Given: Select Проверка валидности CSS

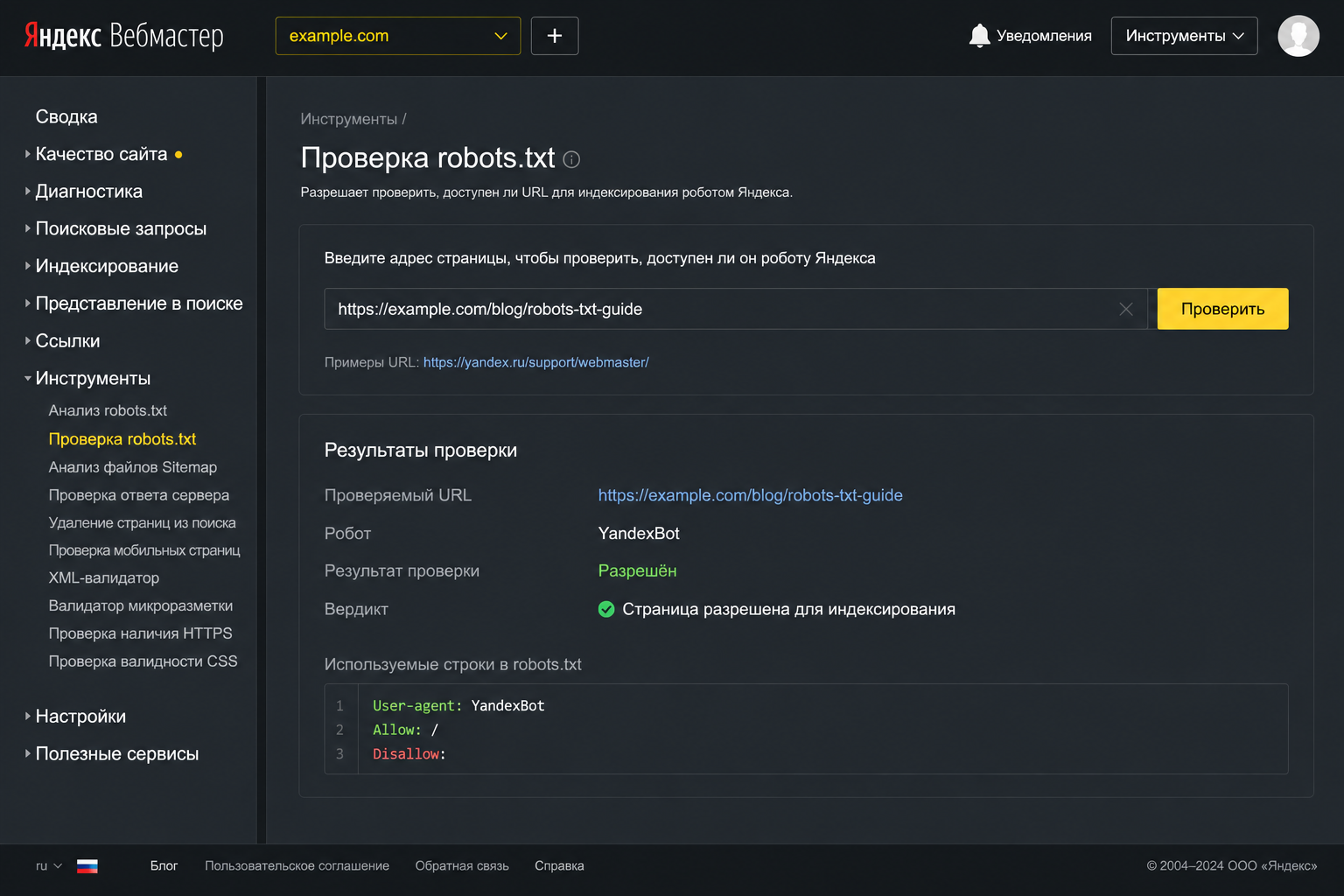Looking at the screenshot, I should point(143,661).
